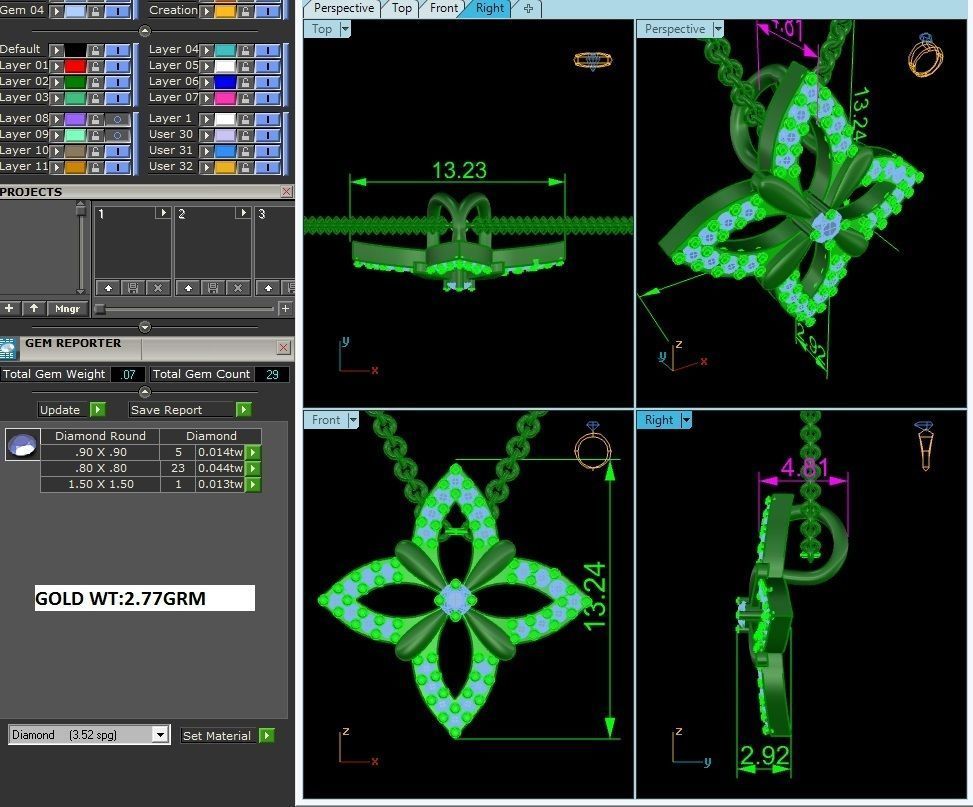The image size is (973, 807).
Task: Click lock icon for User 31
Action: point(245,151)
